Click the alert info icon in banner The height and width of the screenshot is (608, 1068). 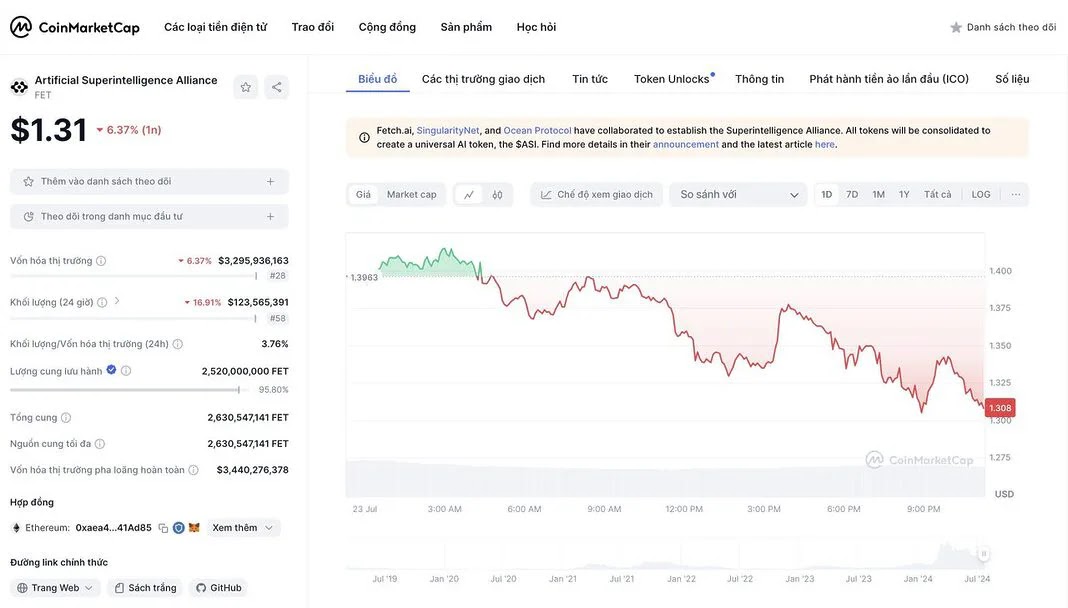click(x=364, y=138)
